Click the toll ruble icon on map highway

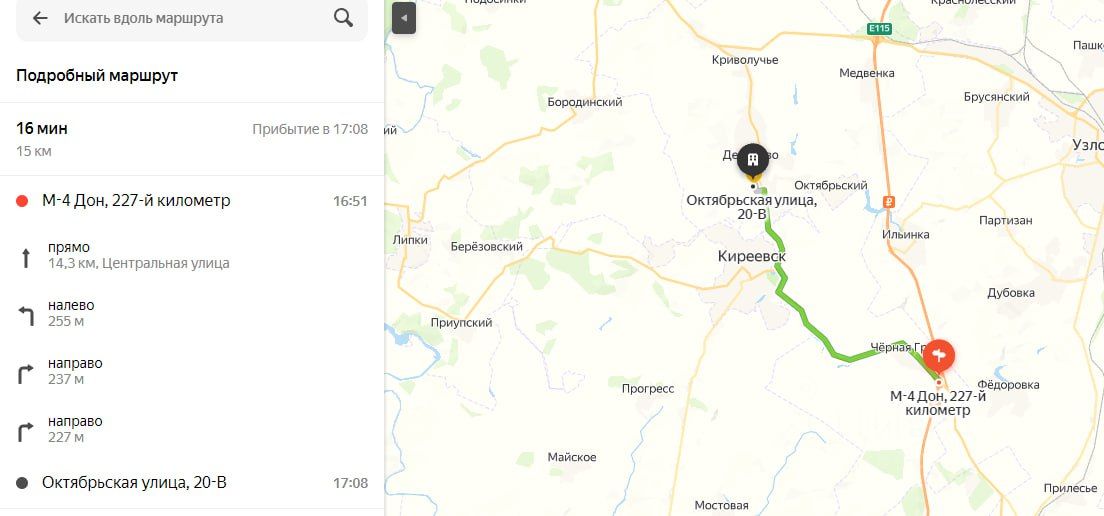pyautogui.click(x=889, y=201)
